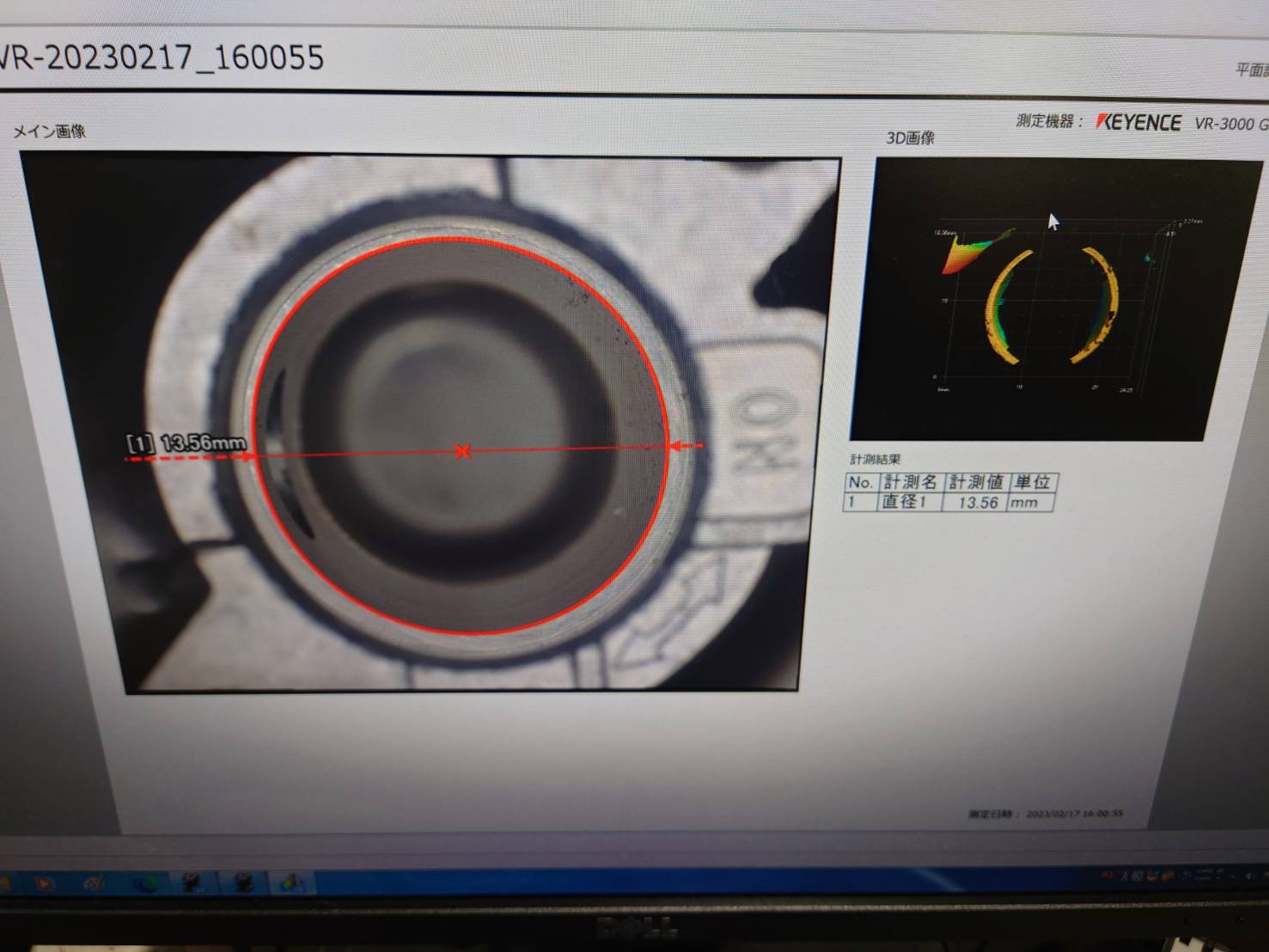The image size is (1269, 952).
Task: Click the KEYENCE logo in the header
Action: coord(1138,123)
